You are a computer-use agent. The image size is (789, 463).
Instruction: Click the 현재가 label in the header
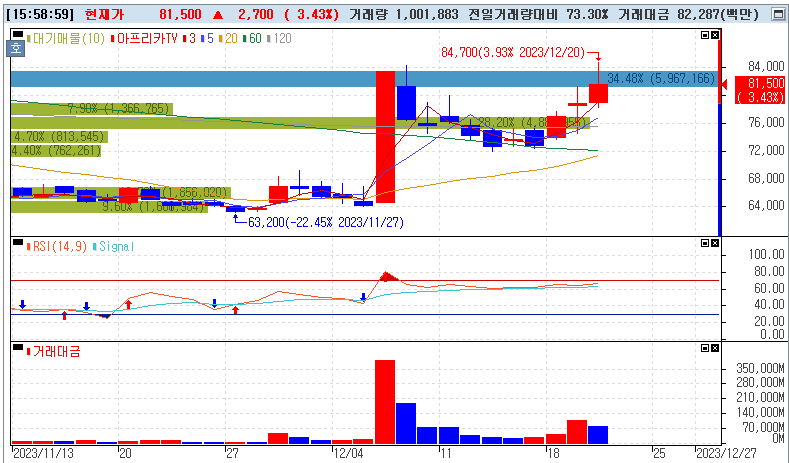[104, 15]
